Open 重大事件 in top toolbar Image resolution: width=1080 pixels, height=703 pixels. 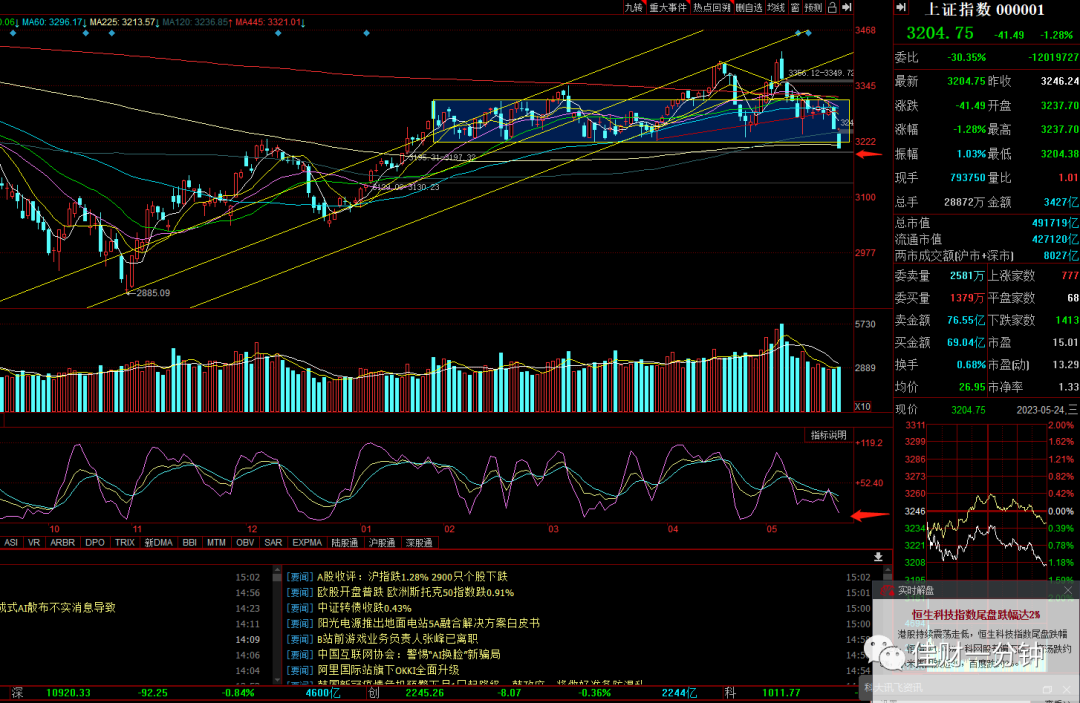668,8
